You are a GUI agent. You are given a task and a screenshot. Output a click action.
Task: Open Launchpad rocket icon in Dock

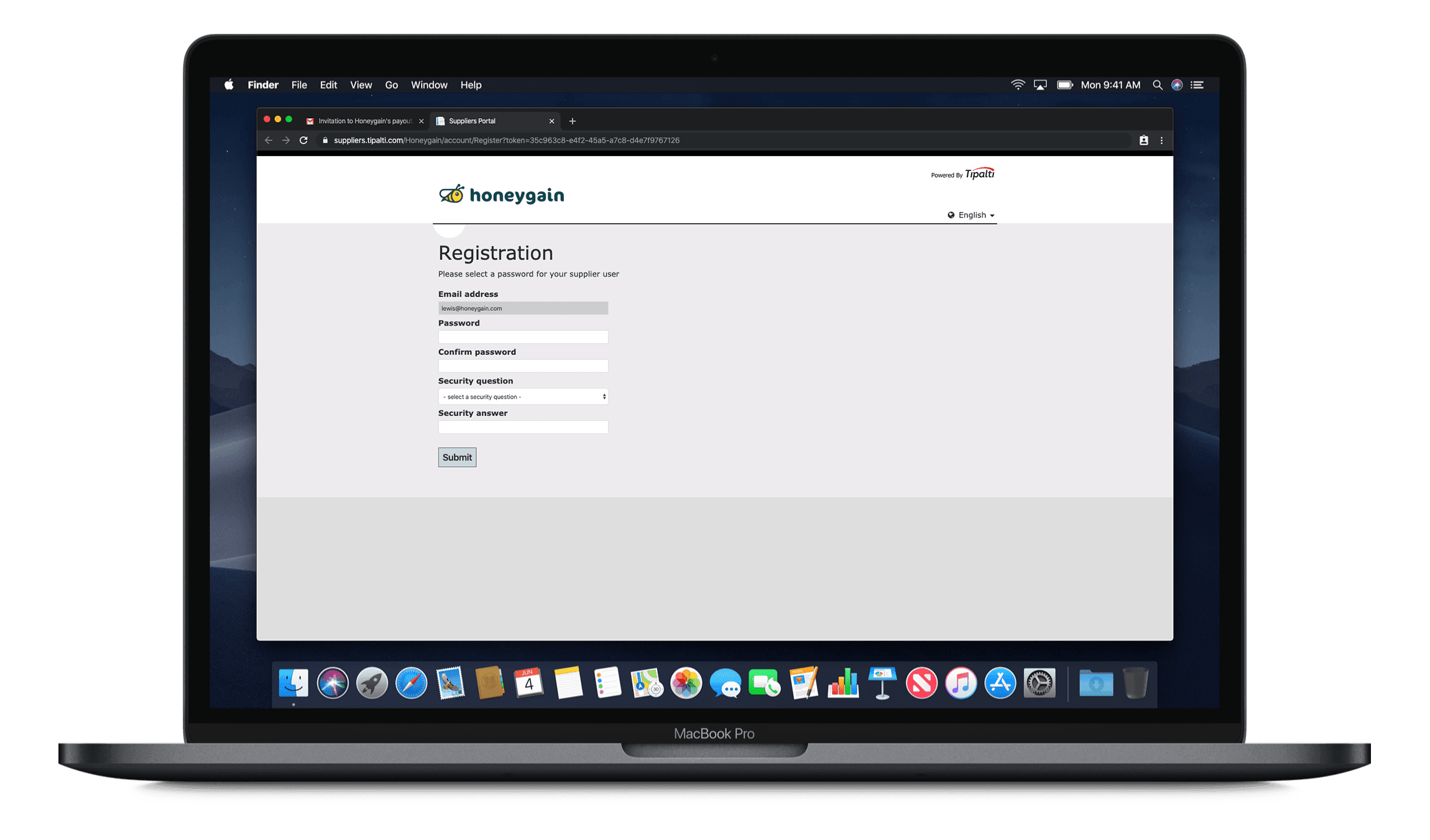point(372,683)
